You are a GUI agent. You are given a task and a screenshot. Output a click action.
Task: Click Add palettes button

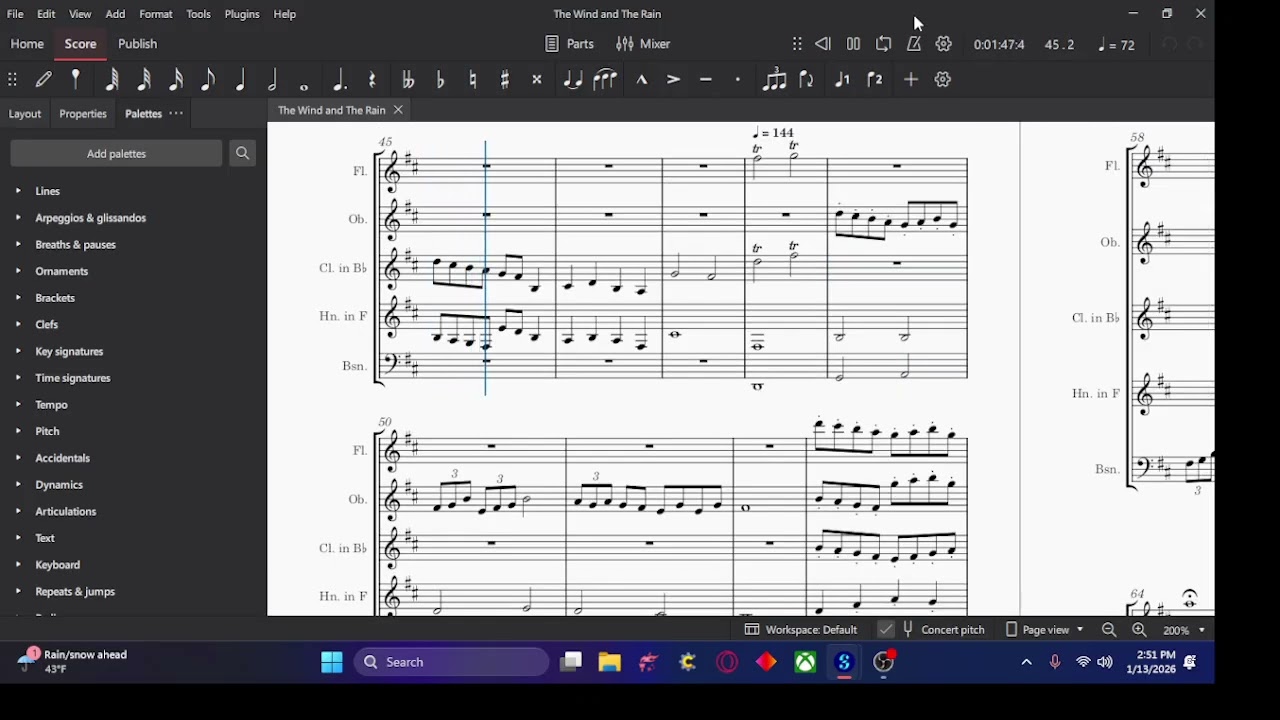tap(116, 154)
